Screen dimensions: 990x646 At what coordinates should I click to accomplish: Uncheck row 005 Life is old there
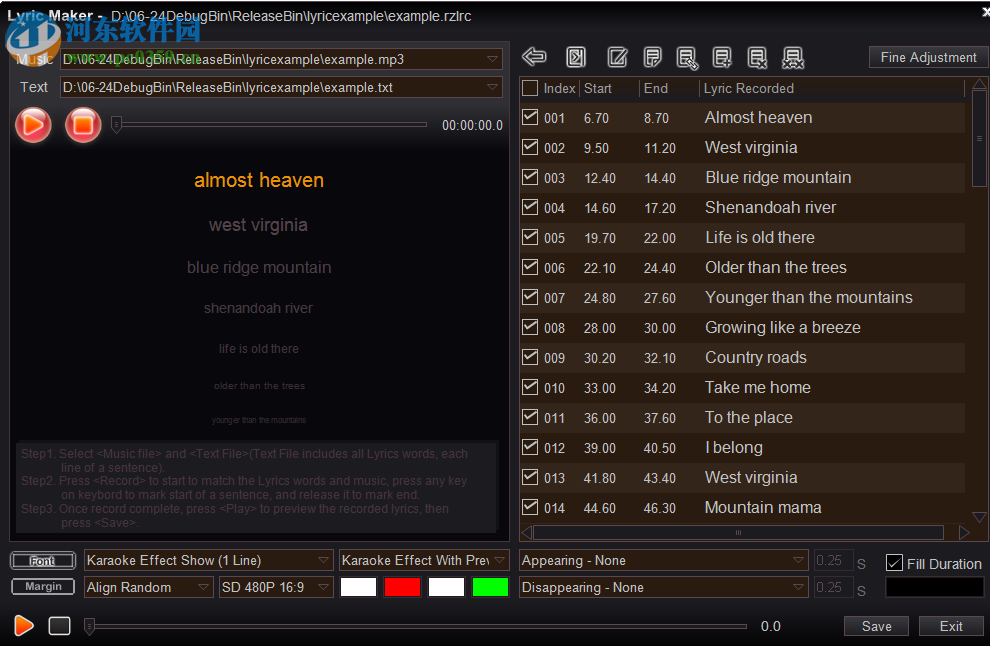click(x=530, y=237)
